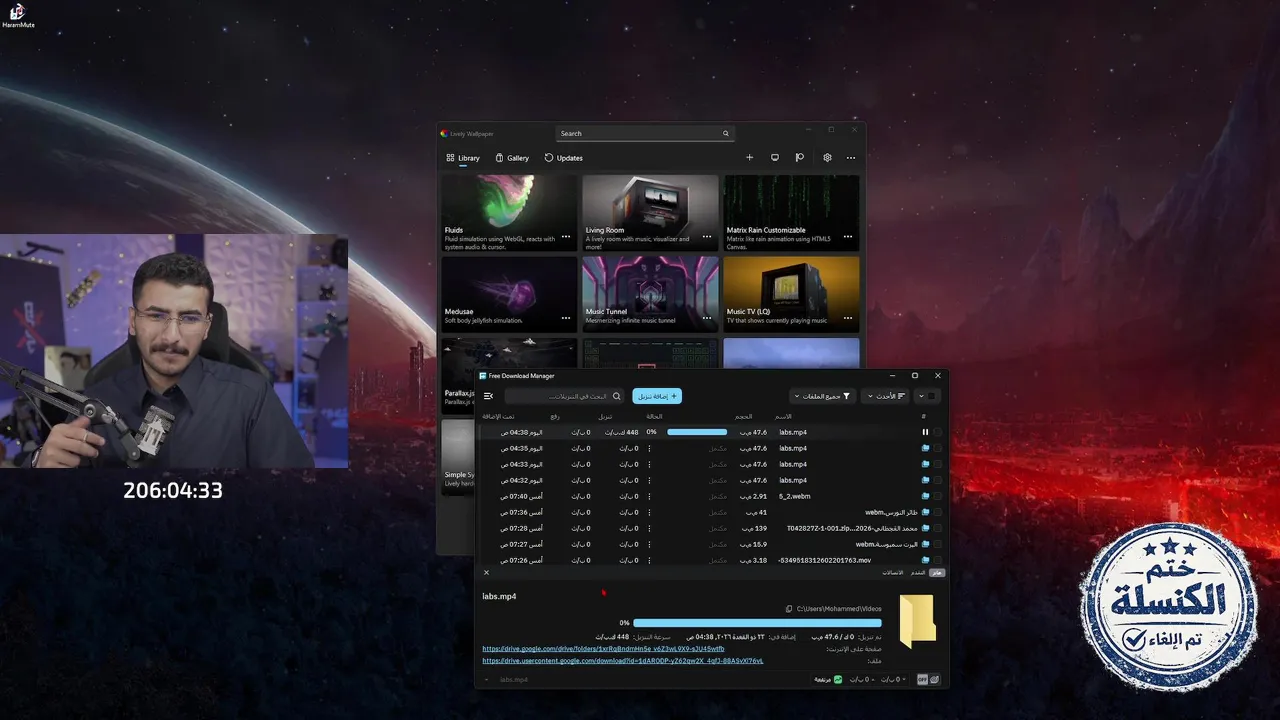The image size is (1280, 720).
Task: Open folder icon for the 15.9 MB webm
Action: click(925, 544)
